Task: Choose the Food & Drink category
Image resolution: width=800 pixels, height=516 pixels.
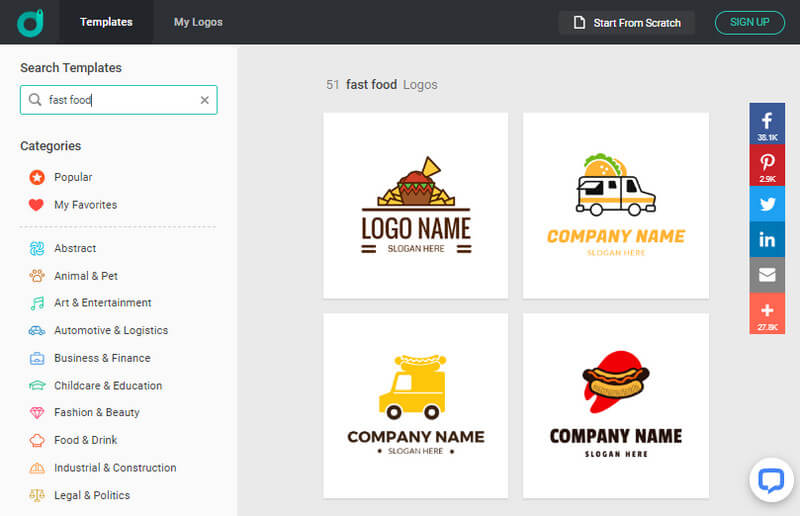Action: 85,440
